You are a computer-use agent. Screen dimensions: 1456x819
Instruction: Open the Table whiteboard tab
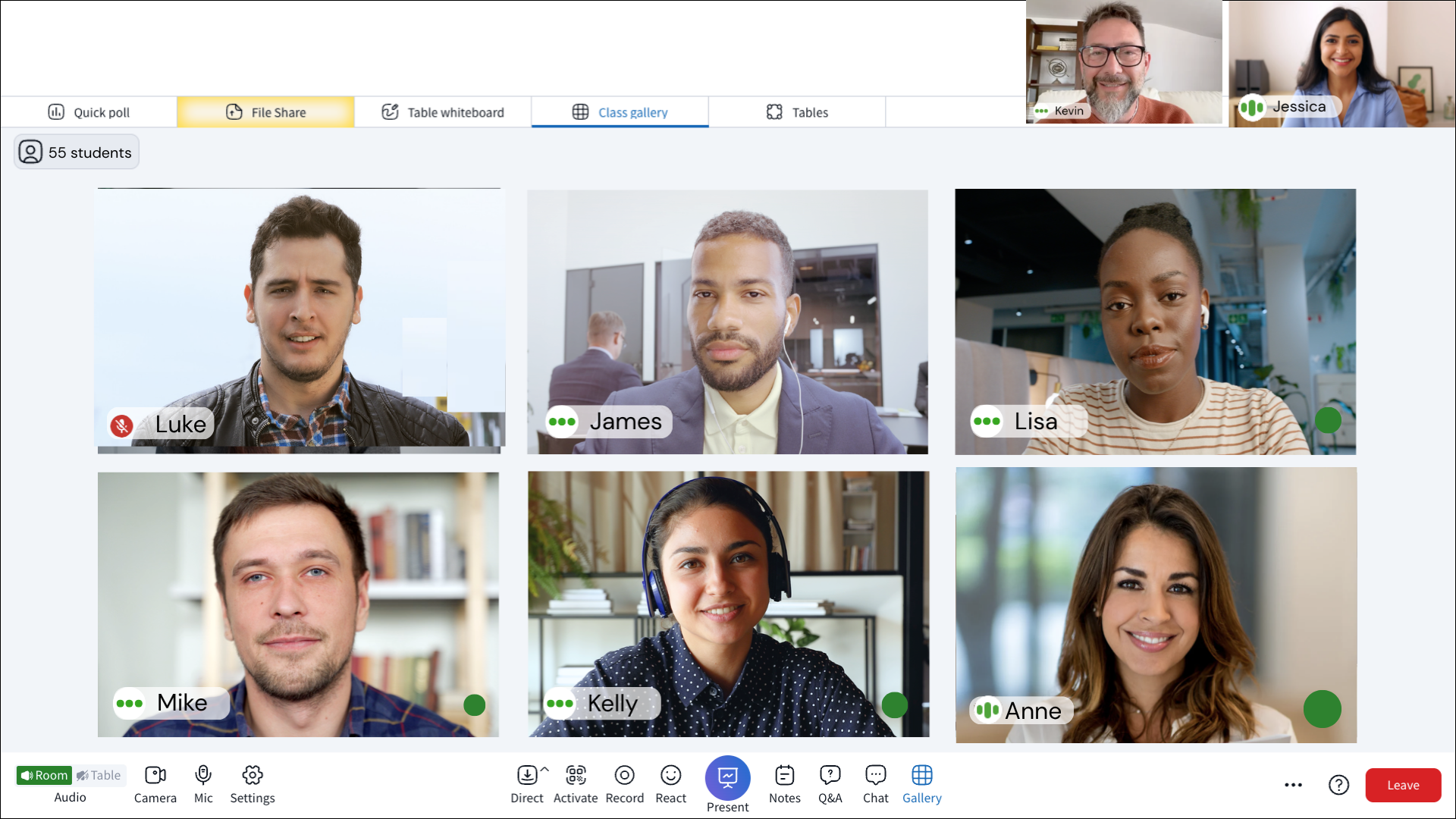pos(443,112)
